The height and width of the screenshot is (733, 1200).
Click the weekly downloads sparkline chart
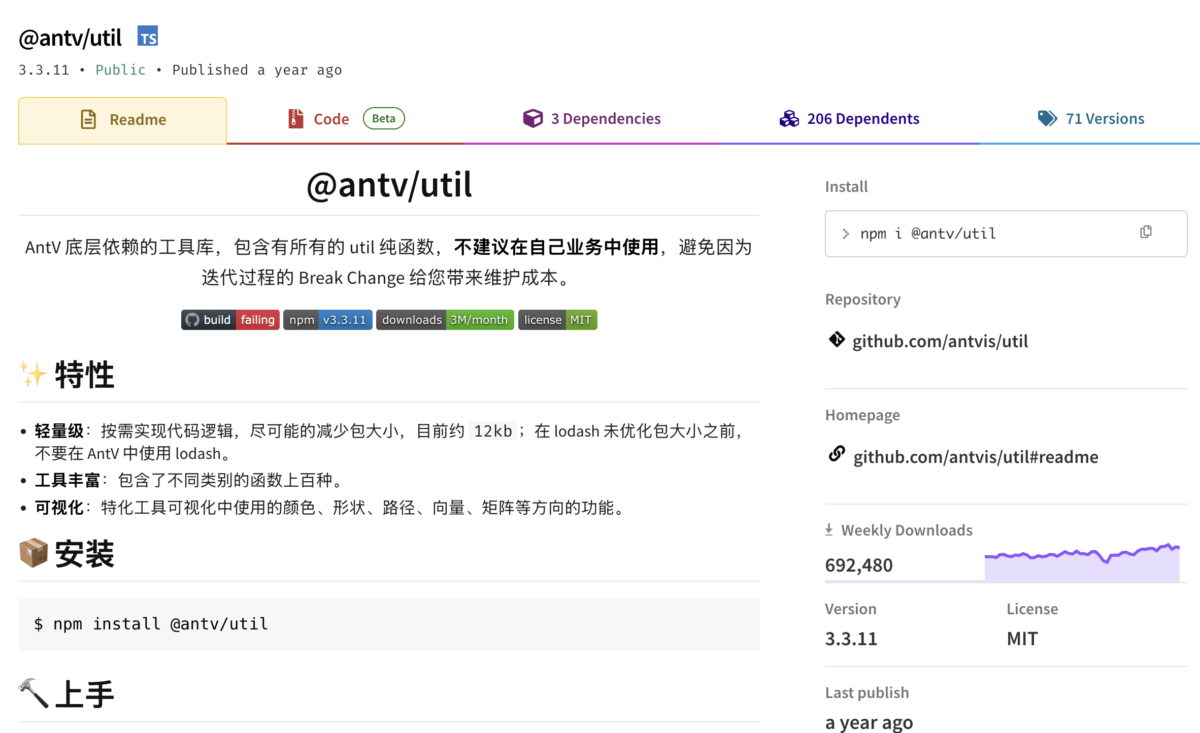1082,563
